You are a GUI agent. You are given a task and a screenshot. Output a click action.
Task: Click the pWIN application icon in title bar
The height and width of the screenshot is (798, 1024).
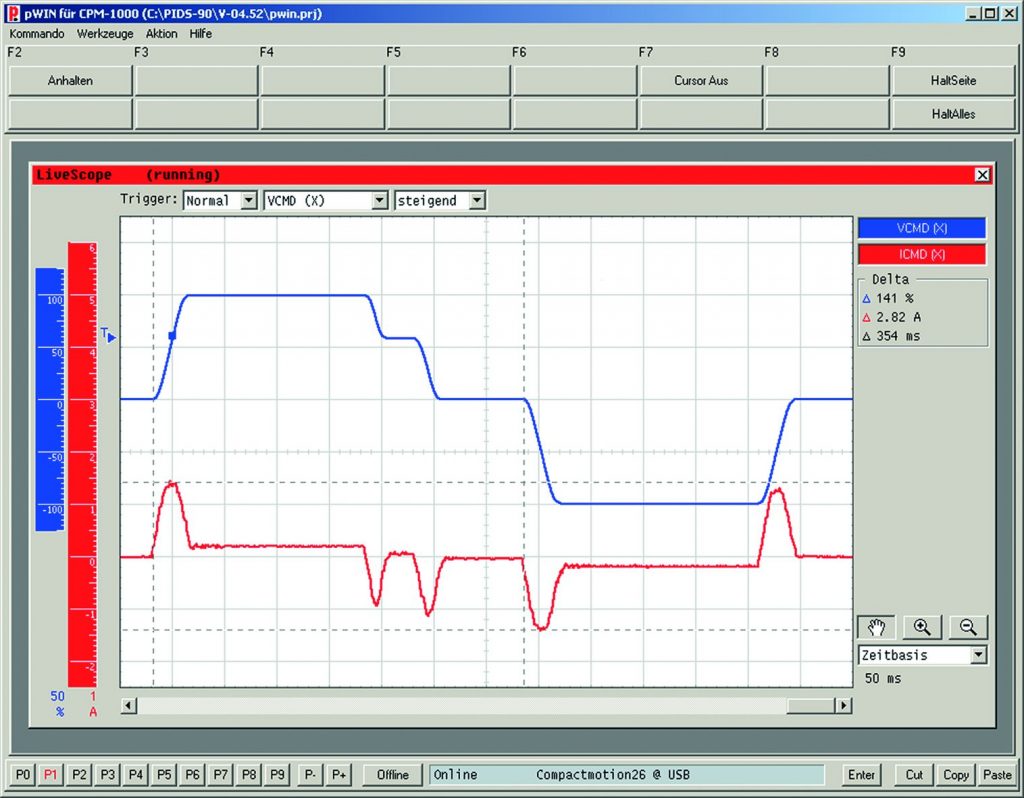13,14
